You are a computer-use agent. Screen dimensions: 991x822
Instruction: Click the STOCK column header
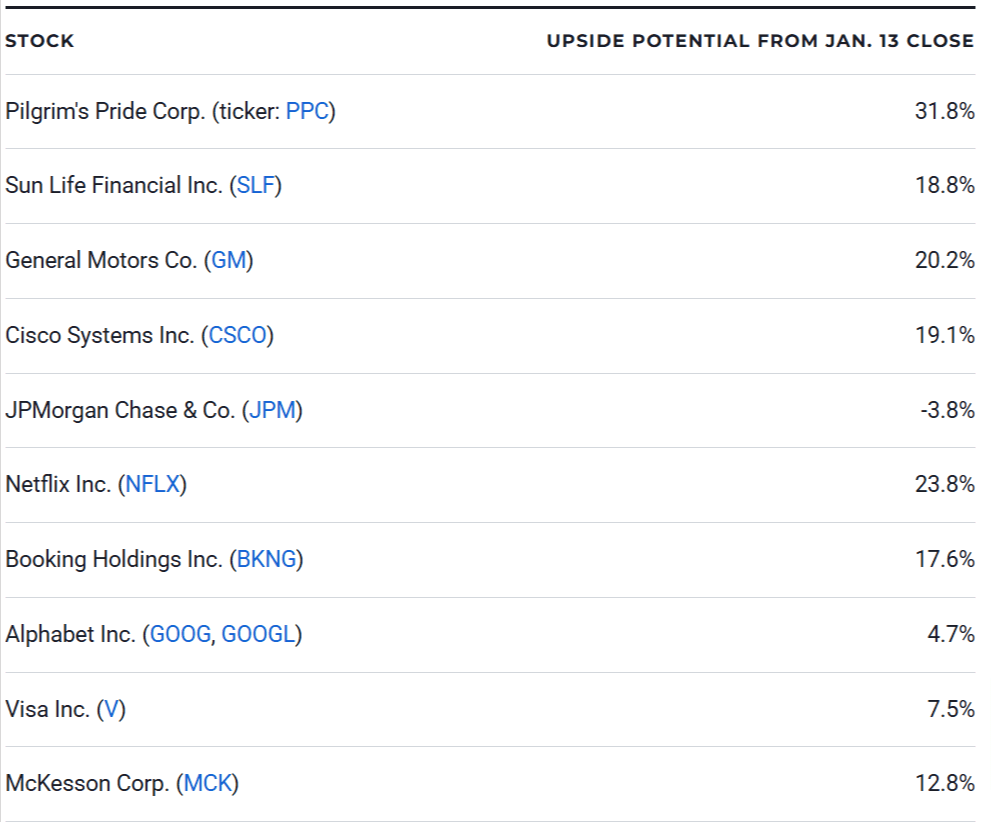[x=40, y=41]
